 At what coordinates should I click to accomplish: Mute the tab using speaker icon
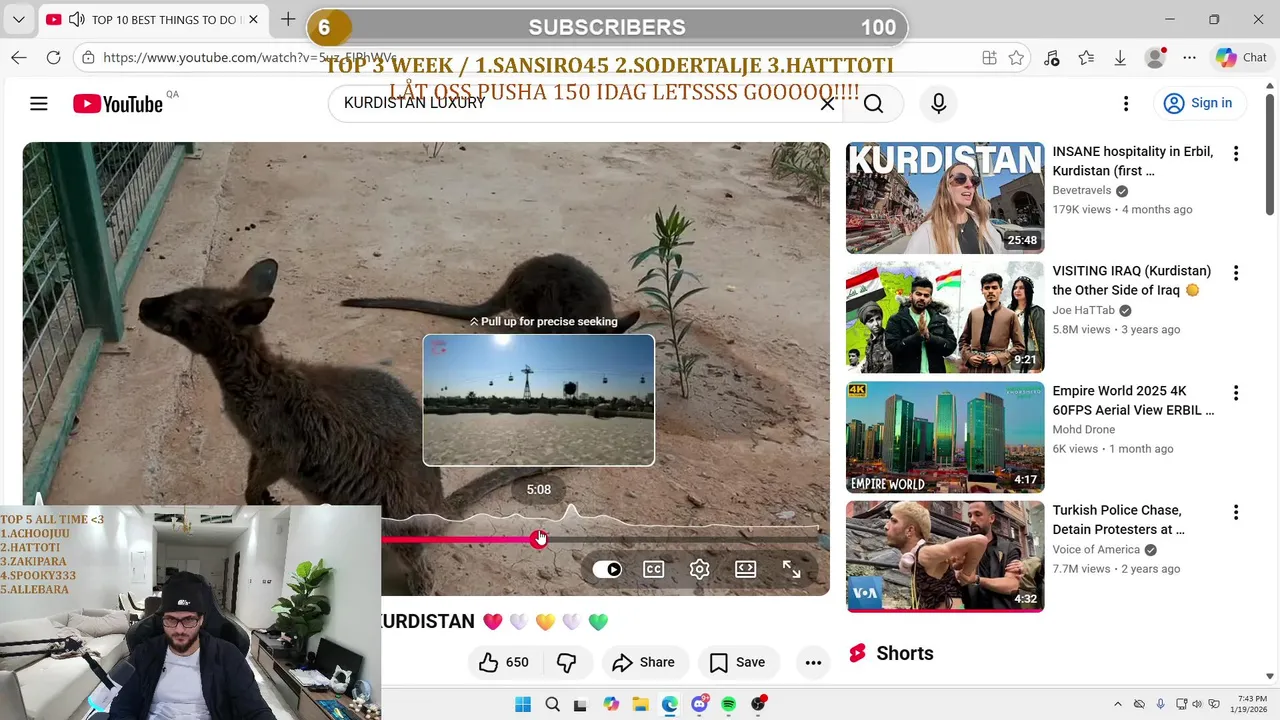pos(77,20)
